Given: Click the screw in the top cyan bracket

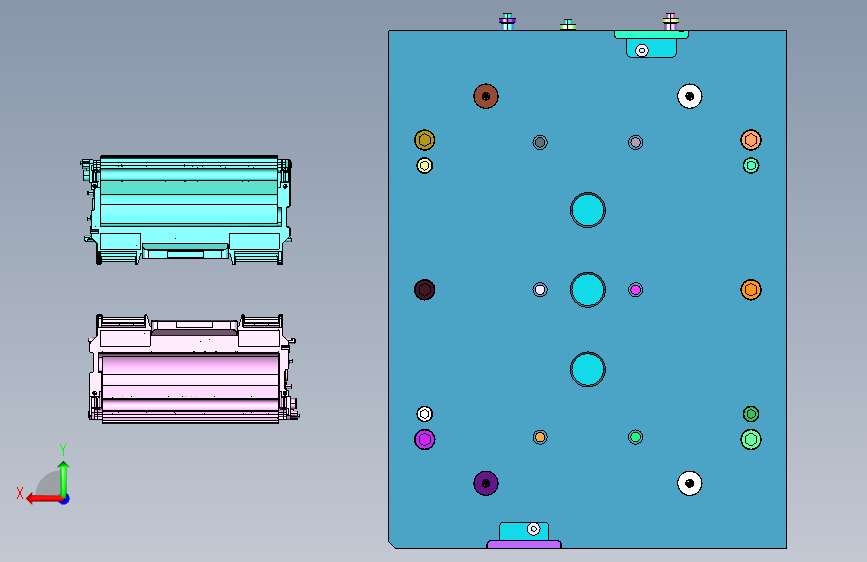Looking at the screenshot, I should click(641, 50).
